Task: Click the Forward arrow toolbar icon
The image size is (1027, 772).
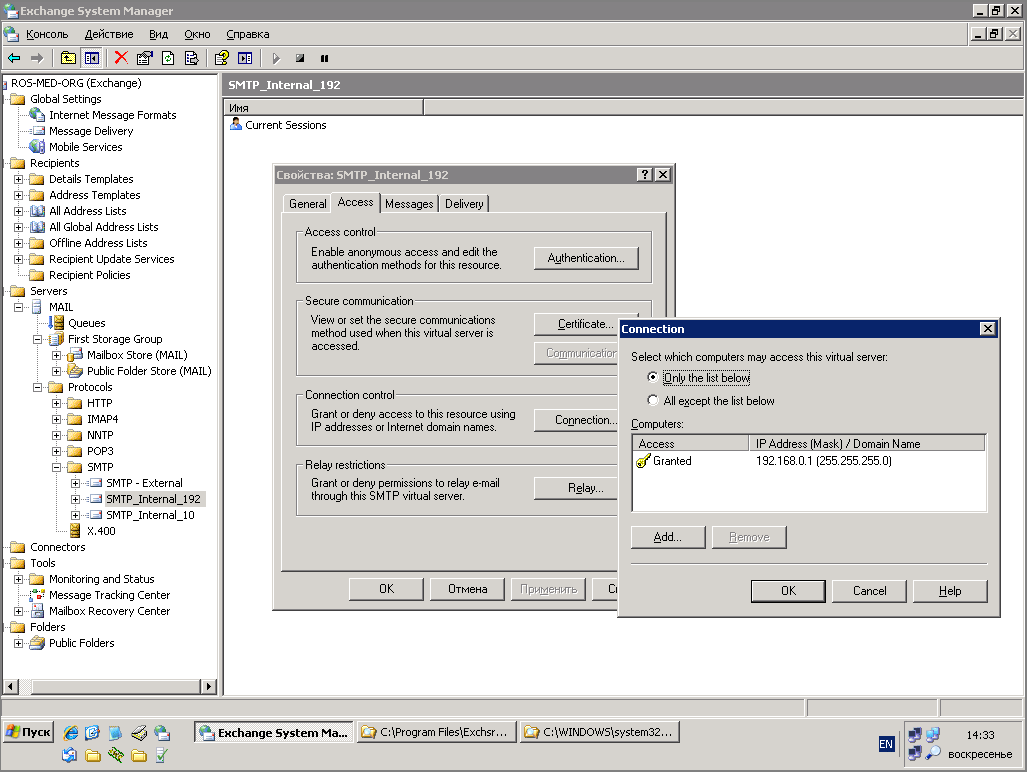Action: 37,58
